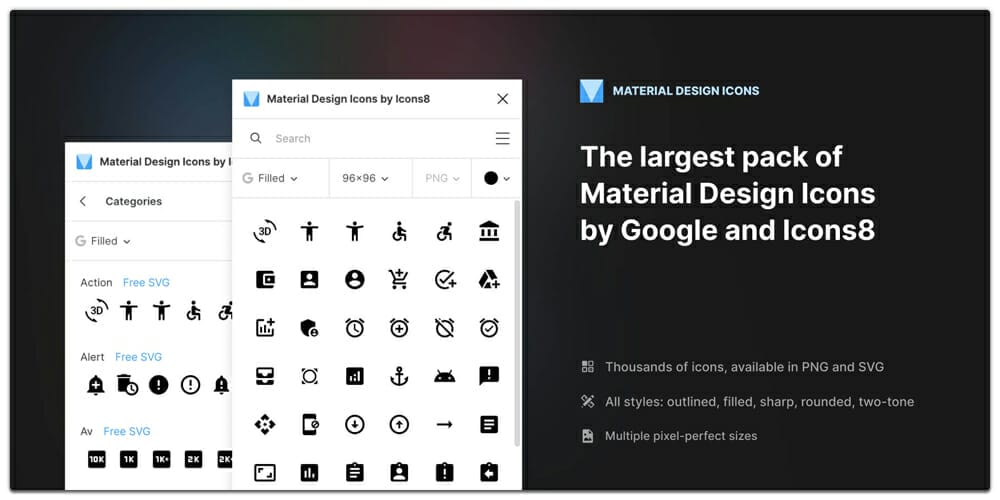
Task: Click the magnifier search icon
Action: tap(256, 138)
